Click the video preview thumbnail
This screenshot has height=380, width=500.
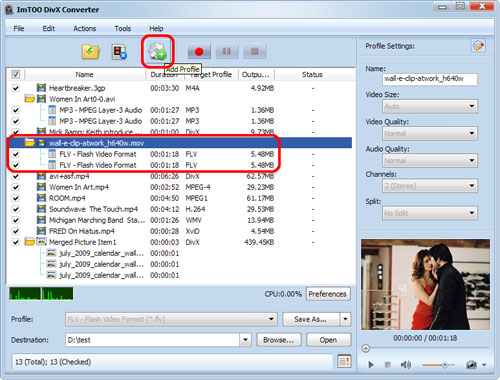425,284
